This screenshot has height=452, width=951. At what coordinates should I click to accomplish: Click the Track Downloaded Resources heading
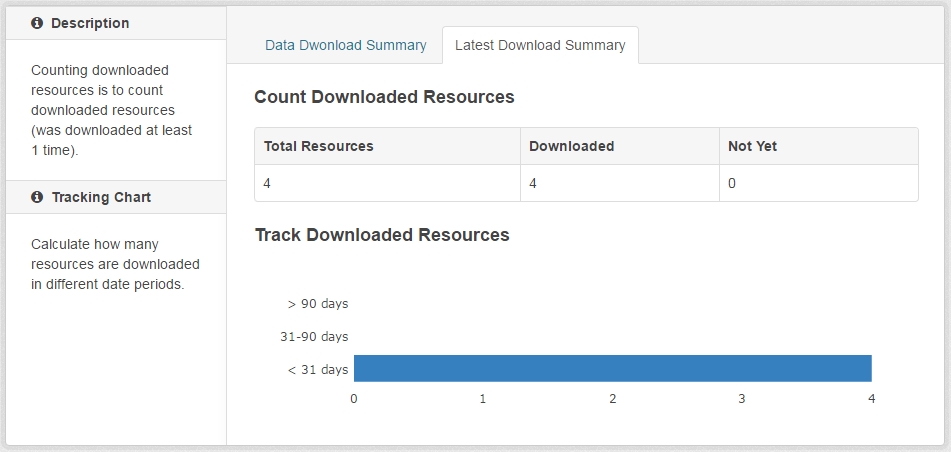click(x=382, y=235)
